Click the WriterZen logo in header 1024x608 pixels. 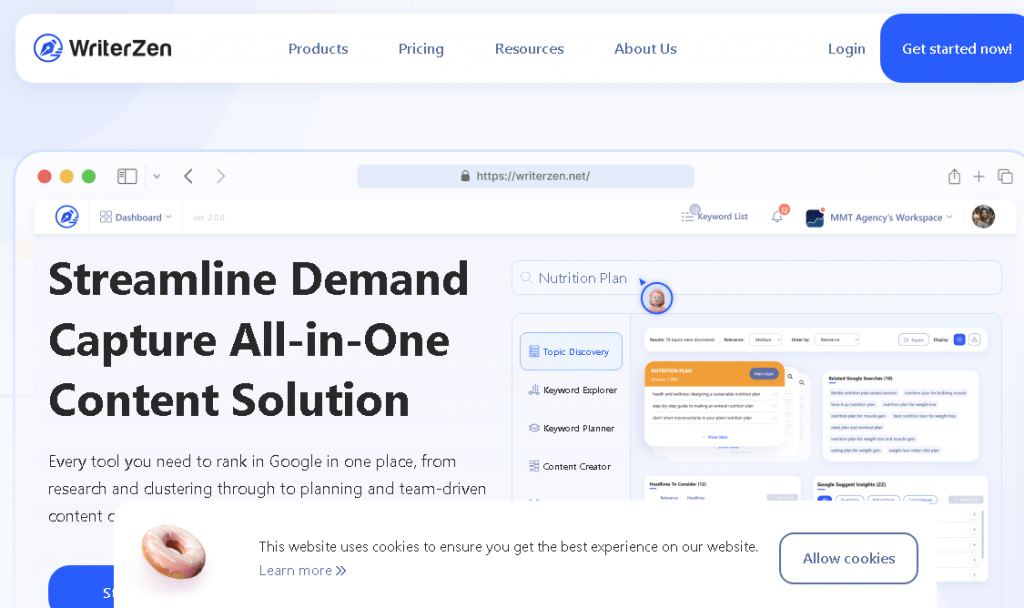pyautogui.click(x=103, y=48)
